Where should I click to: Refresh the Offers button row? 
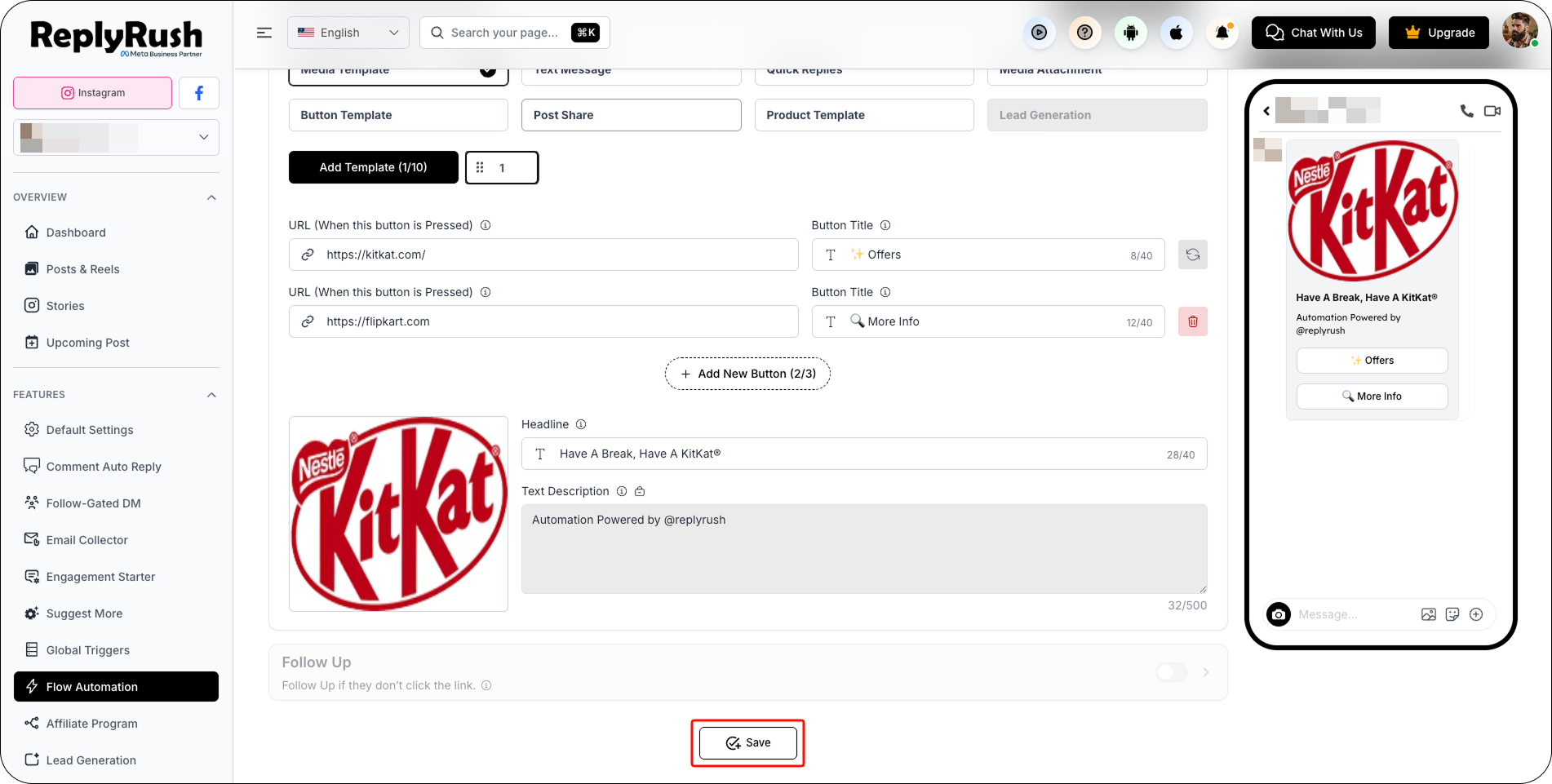coord(1192,255)
